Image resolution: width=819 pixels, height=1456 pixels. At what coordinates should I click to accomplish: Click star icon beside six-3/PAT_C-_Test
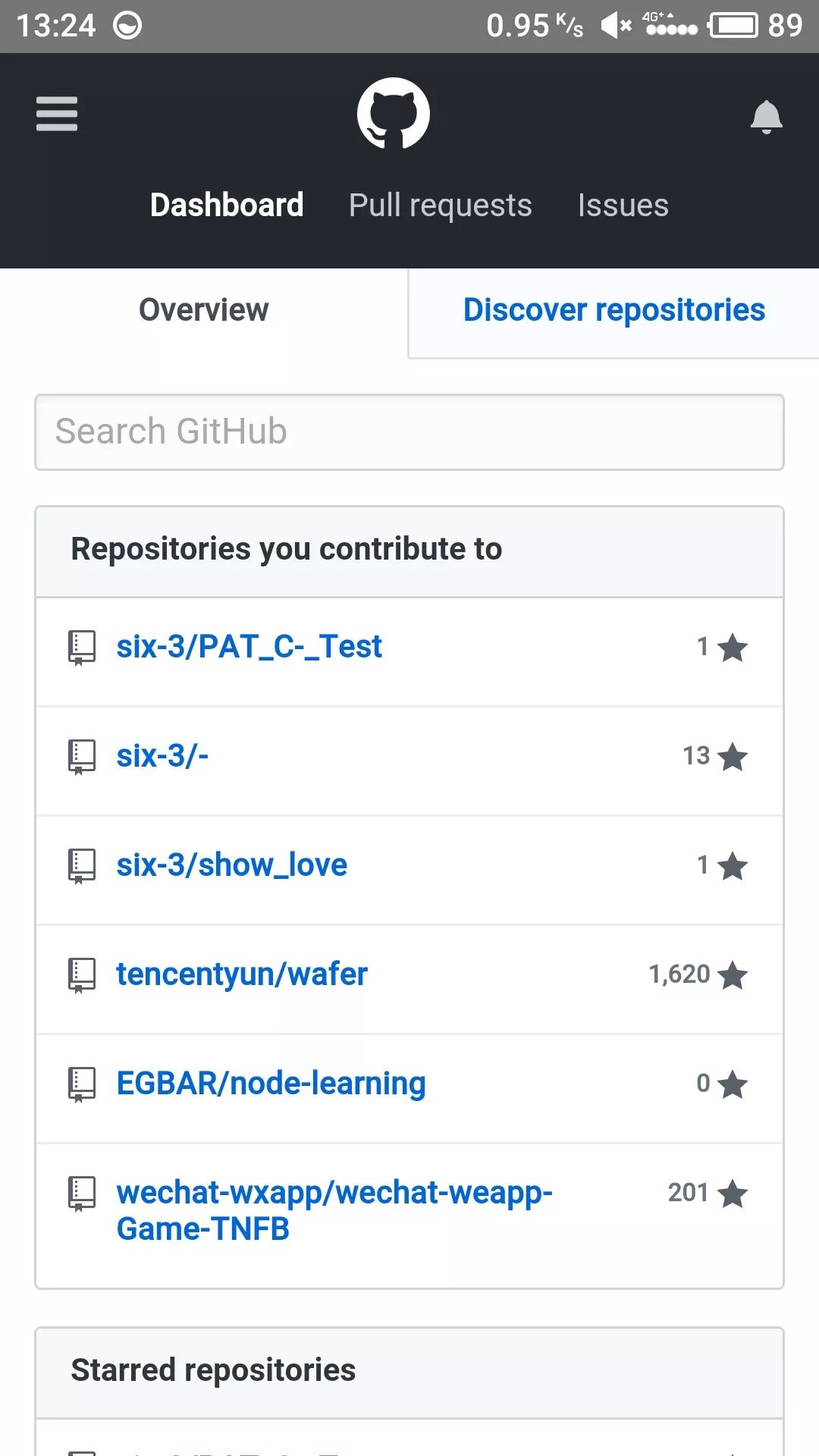pyautogui.click(x=733, y=648)
